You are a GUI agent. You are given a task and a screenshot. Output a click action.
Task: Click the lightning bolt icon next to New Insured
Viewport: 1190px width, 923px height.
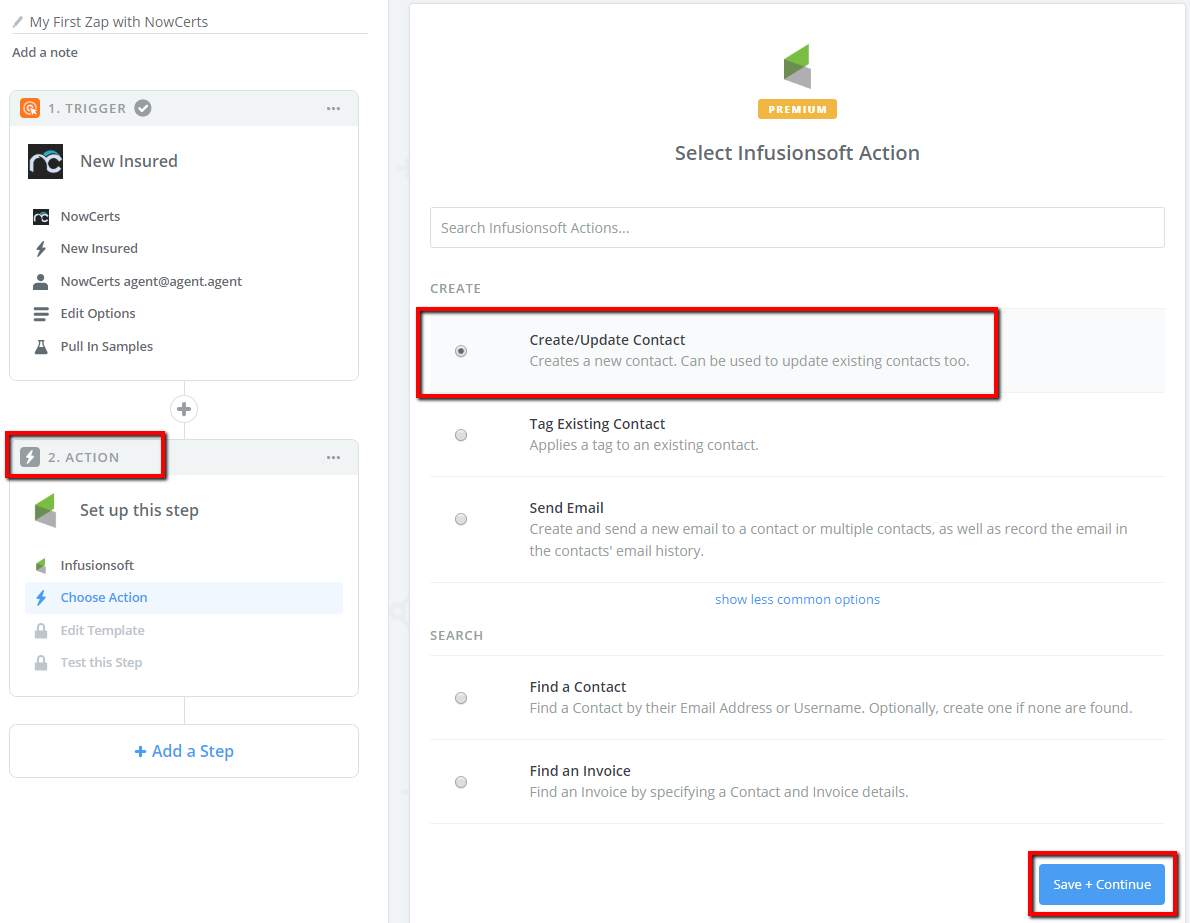pyautogui.click(x=41, y=249)
